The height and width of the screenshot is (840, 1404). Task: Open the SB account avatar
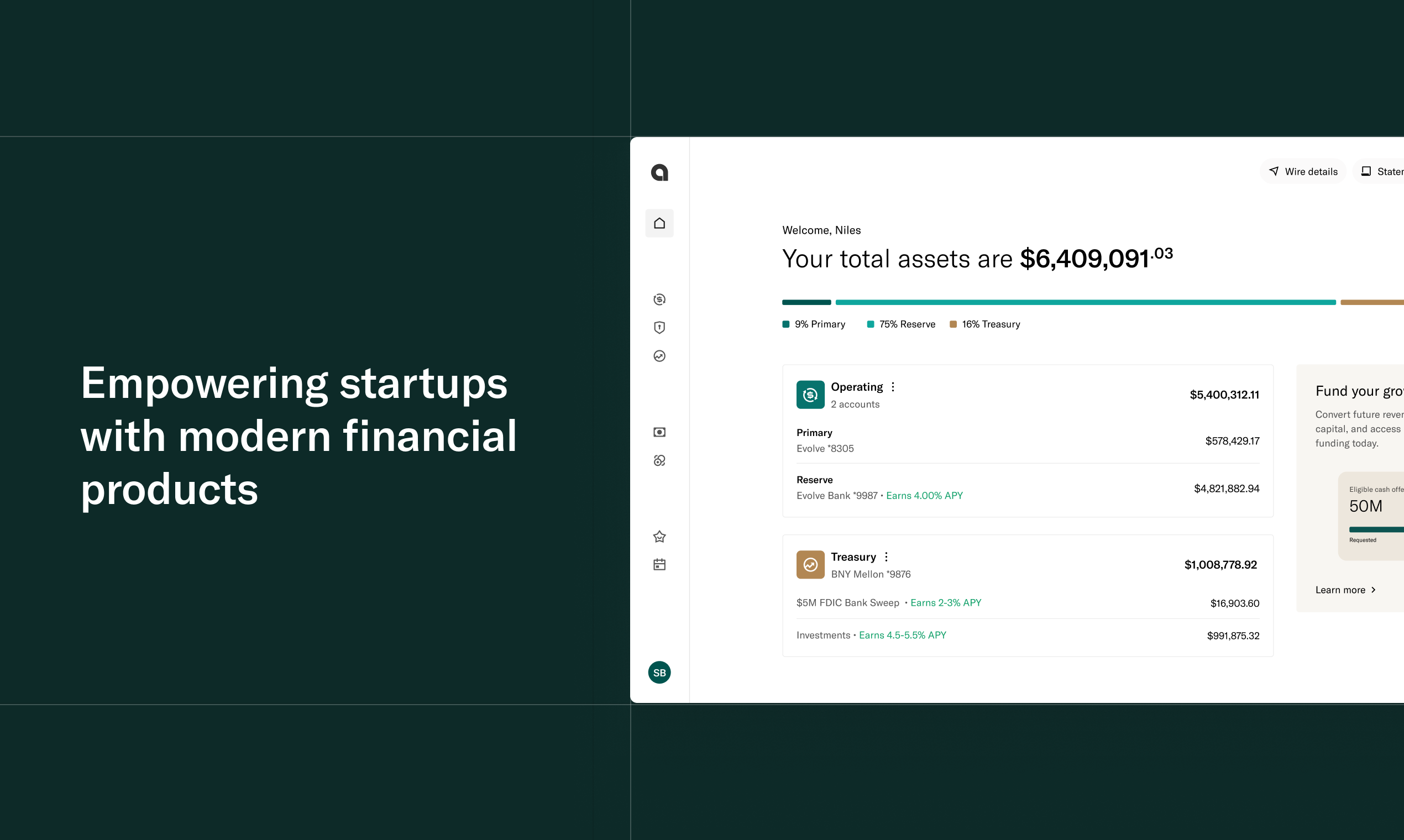659,672
